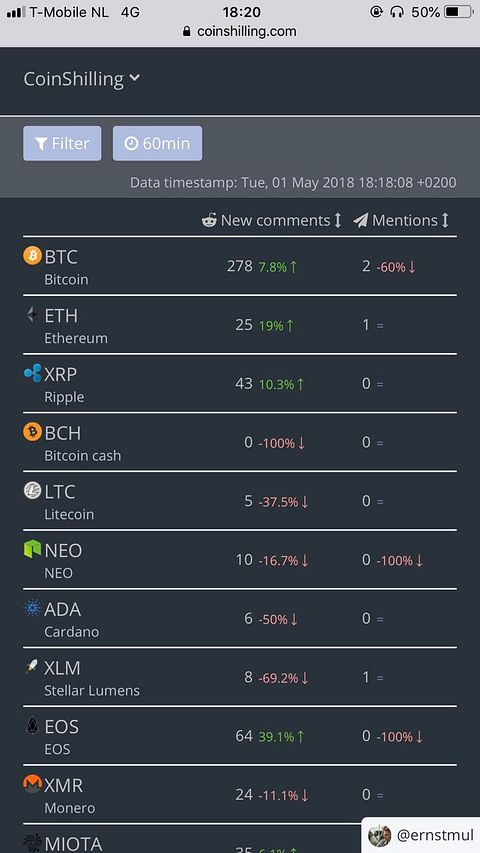The image size is (480, 853).
Task: Tap the coinshilling.com address bar
Action: (x=240, y=32)
